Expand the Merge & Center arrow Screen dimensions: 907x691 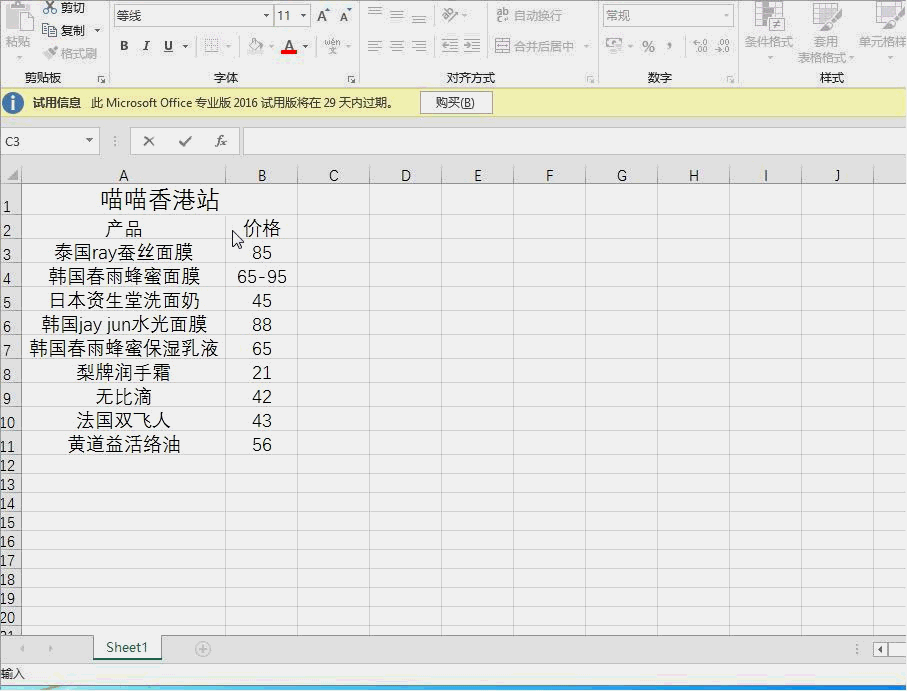coord(586,46)
